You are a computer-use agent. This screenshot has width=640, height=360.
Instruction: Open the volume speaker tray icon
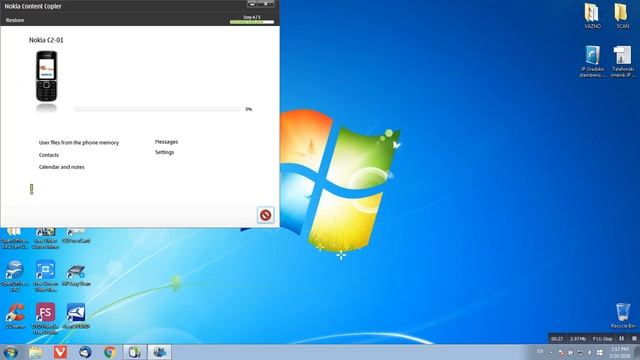tap(589, 352)
